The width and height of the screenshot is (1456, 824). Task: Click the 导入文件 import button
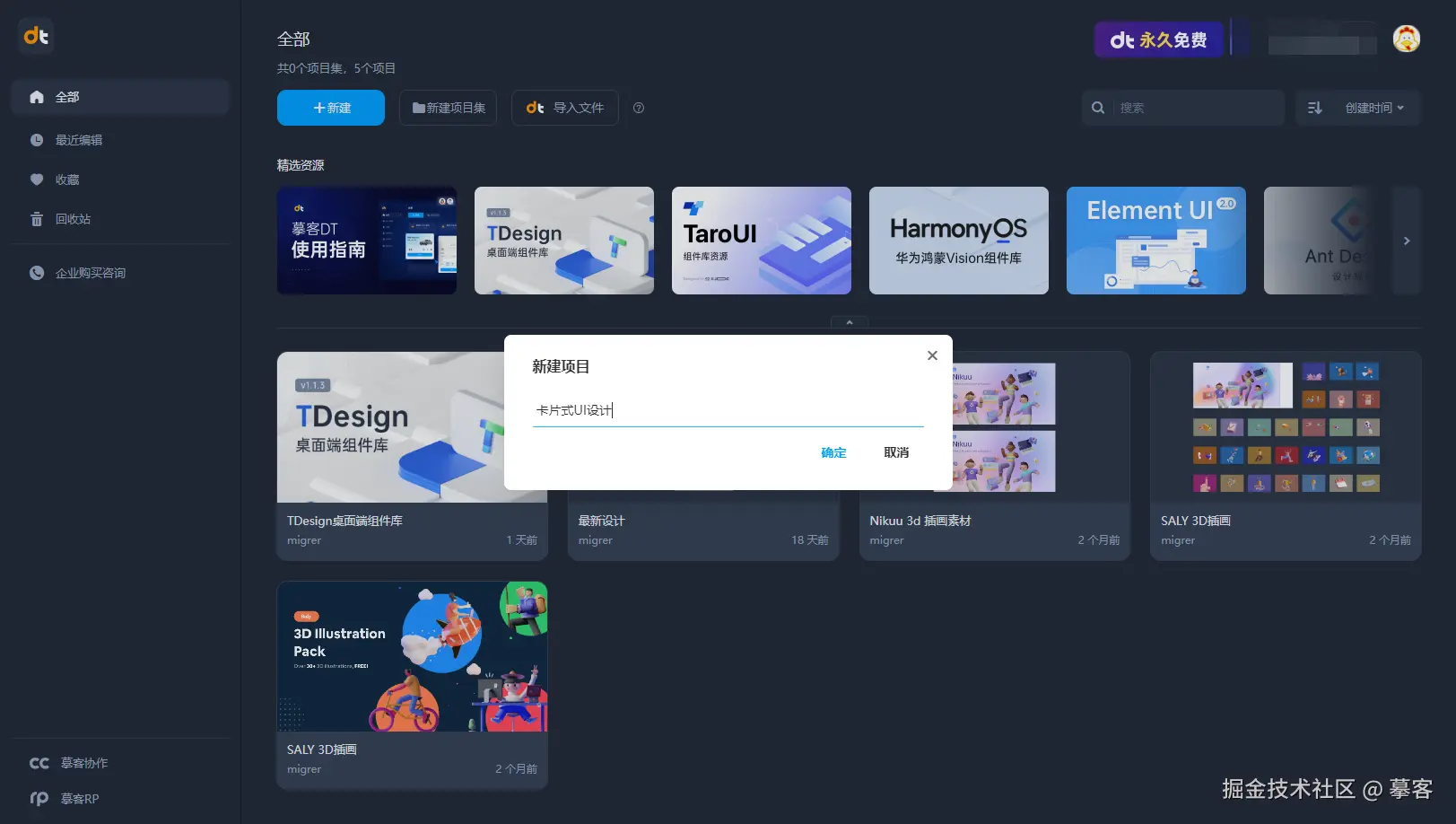[x=565, y=108]
